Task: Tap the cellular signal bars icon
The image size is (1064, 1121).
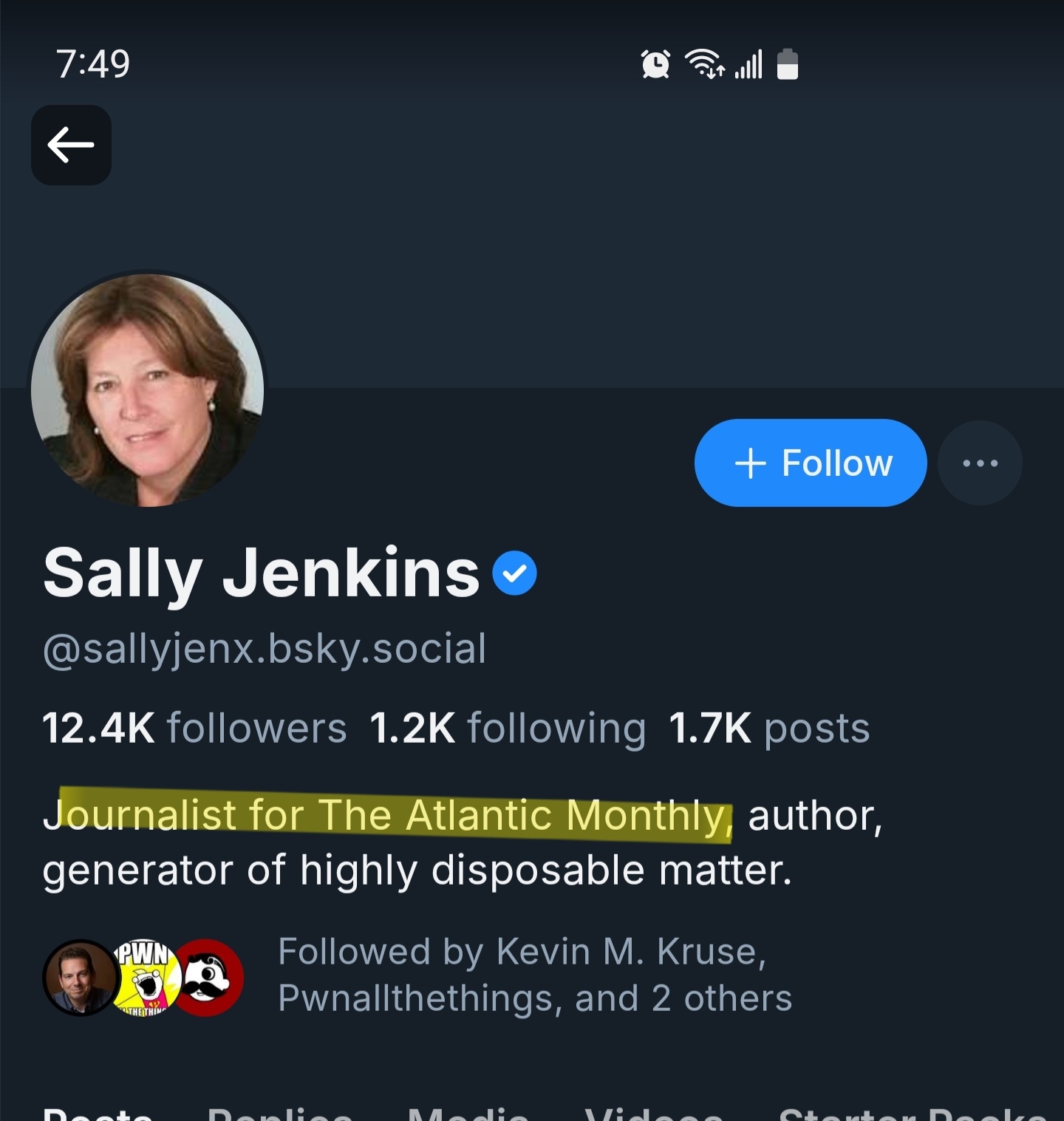Action: 748,64
